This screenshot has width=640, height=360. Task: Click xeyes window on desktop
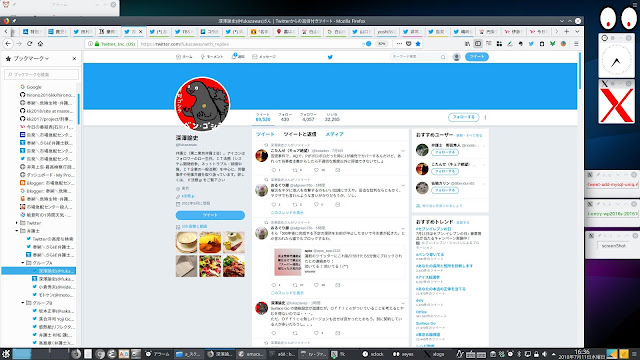coord(618,19)
